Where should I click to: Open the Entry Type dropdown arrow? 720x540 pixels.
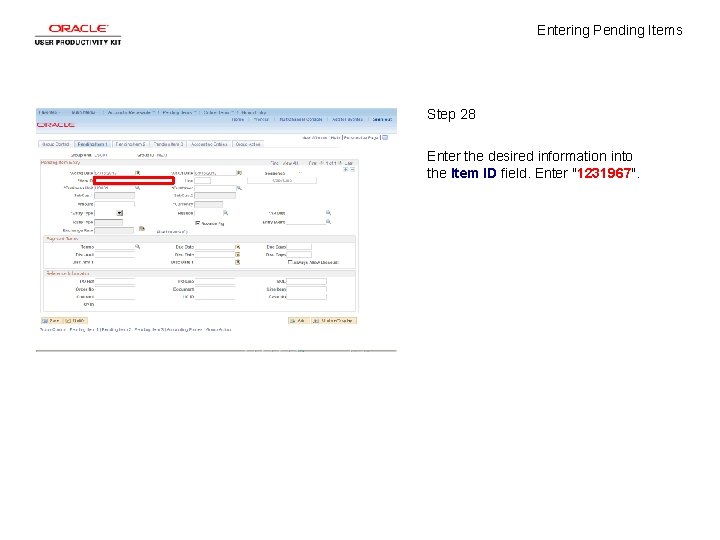click(x=119, y=213)
